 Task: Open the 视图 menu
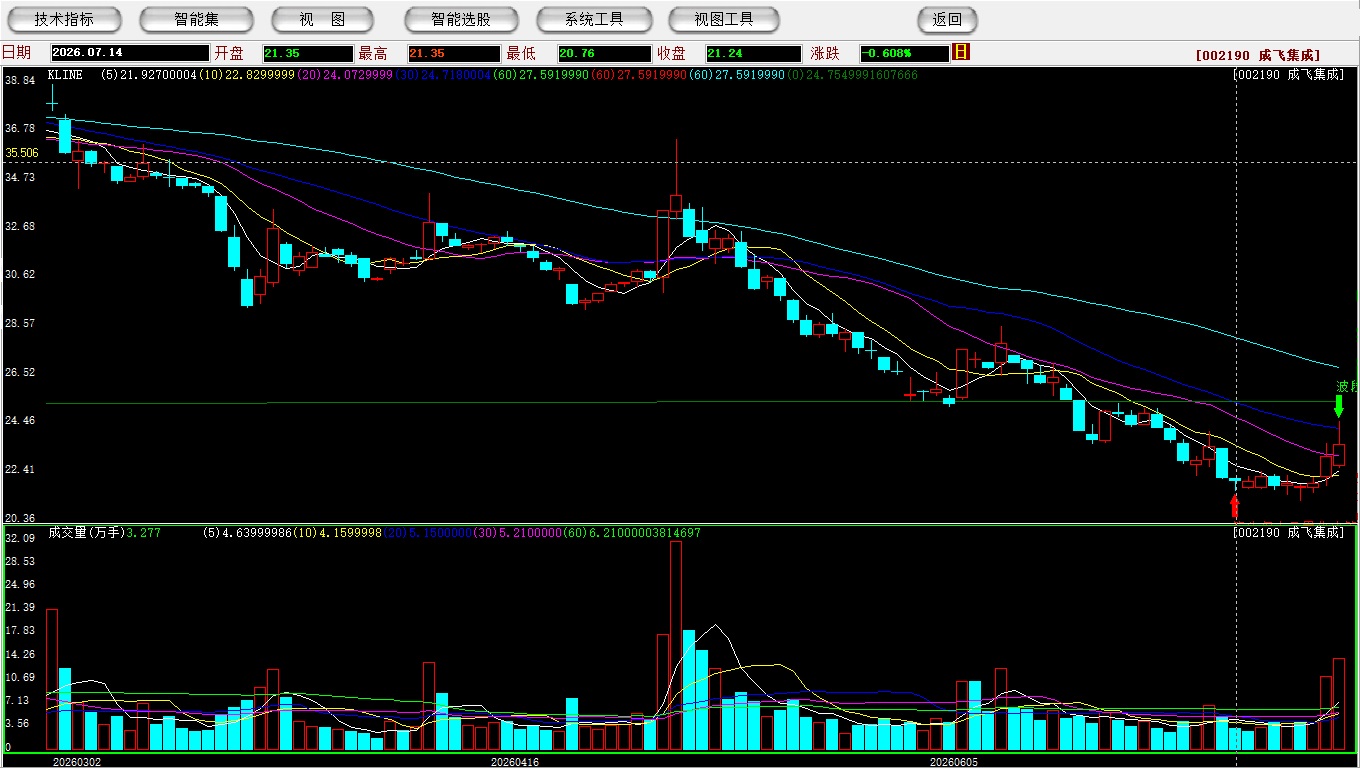coord(322,19)
